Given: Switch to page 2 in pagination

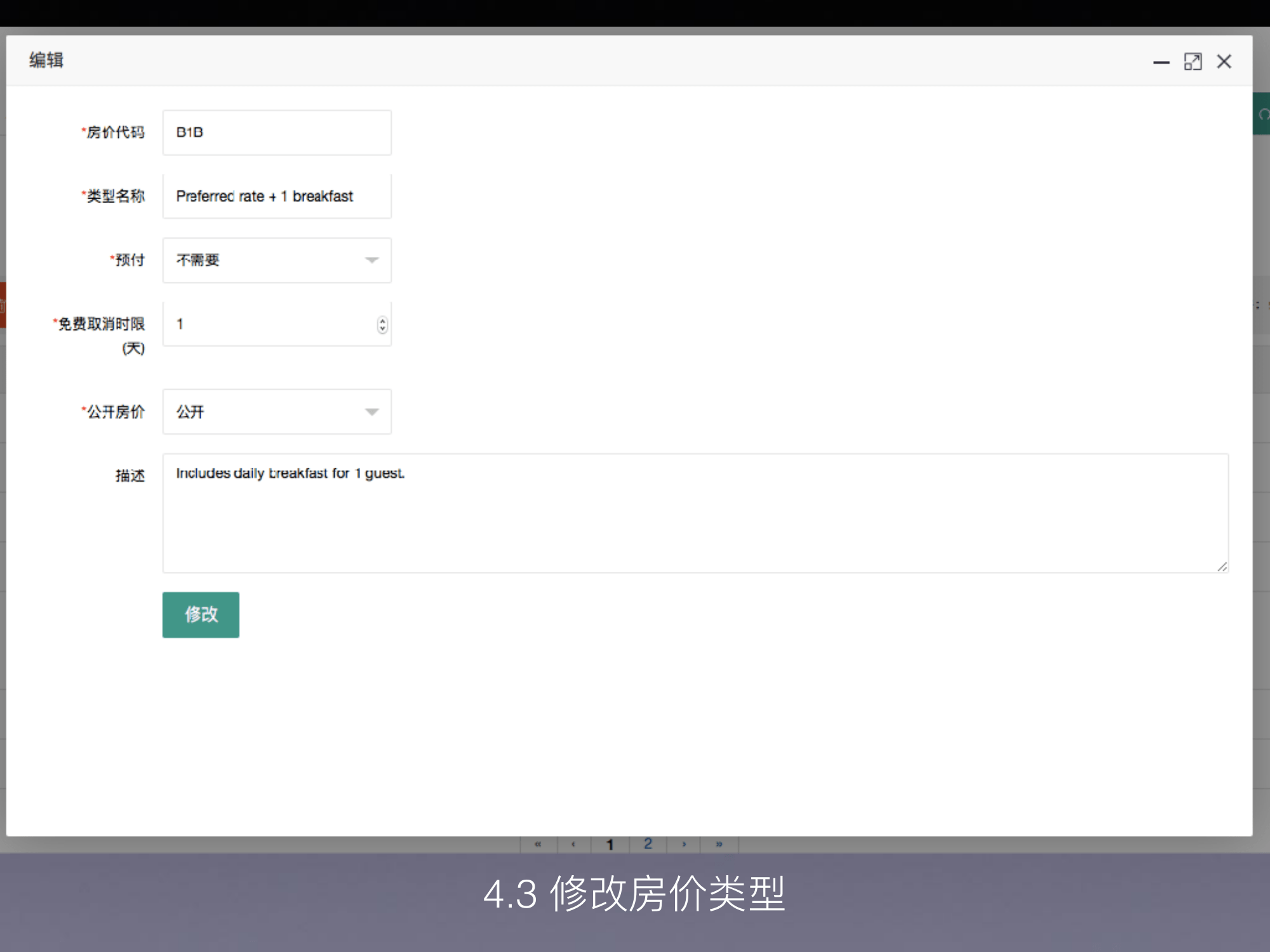Looking at the screenshot, I should coord(648,844).
